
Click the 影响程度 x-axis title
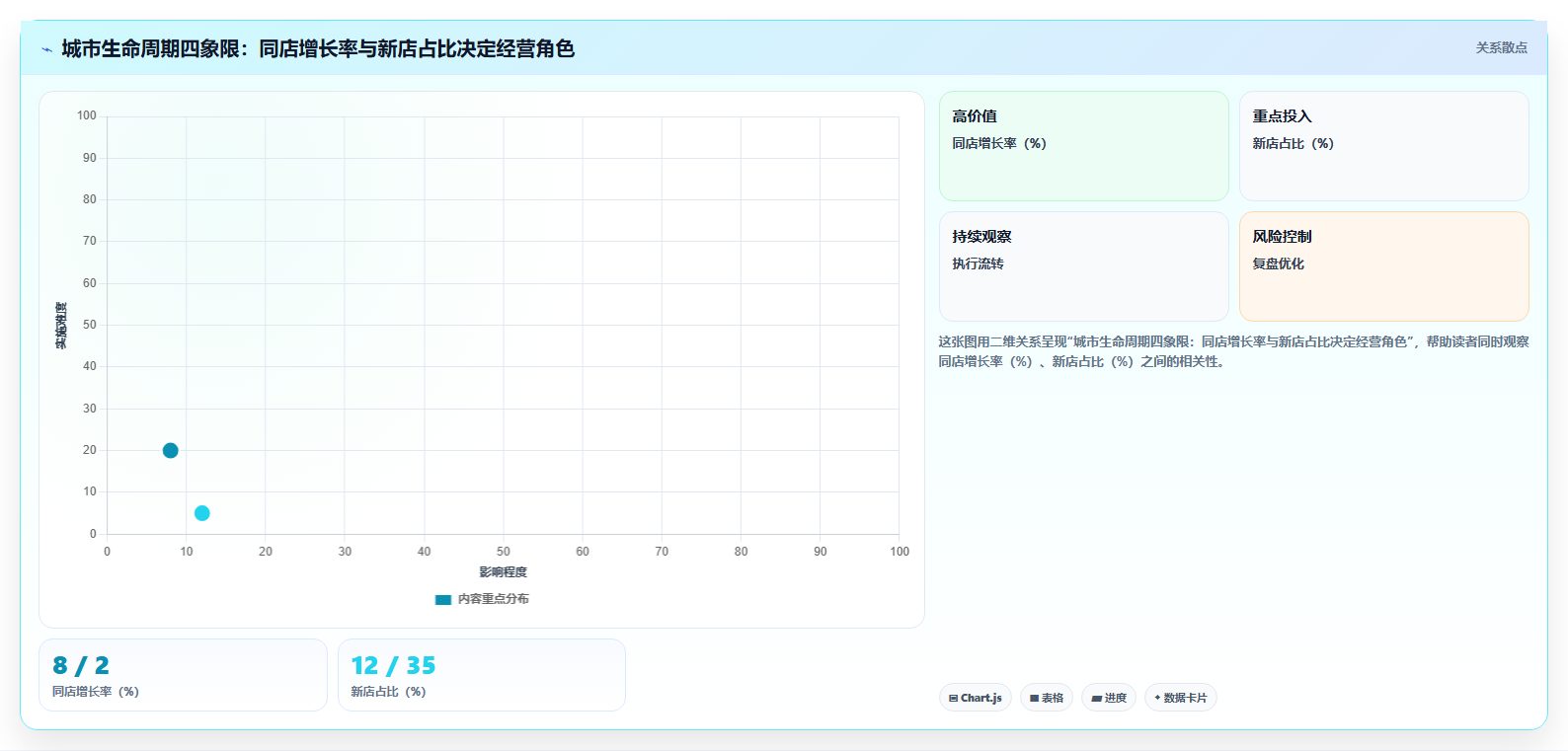(504, 572)
